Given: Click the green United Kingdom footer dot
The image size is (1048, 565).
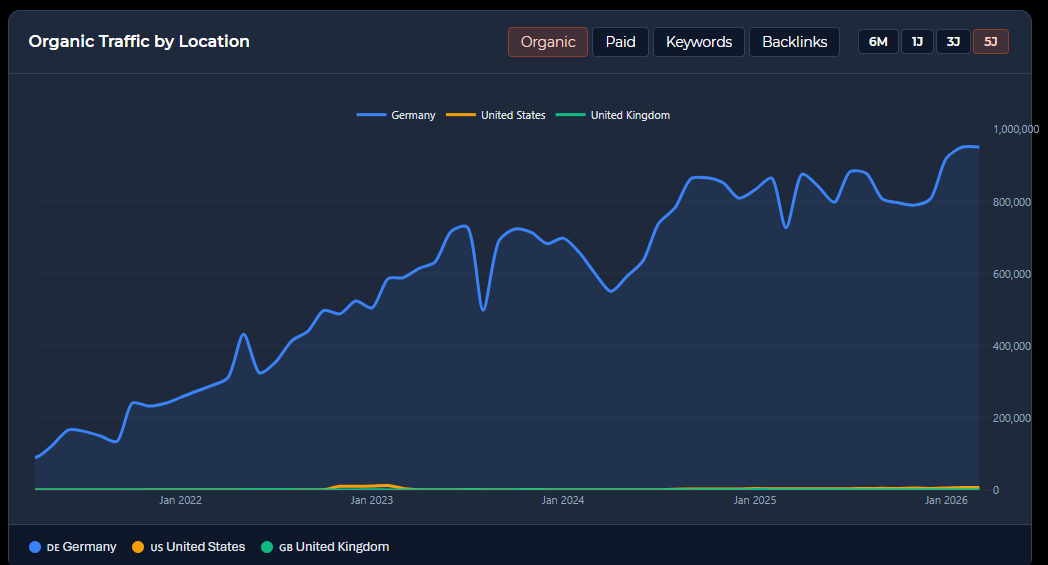Looking at the screenshot, I should pos(267,547).
